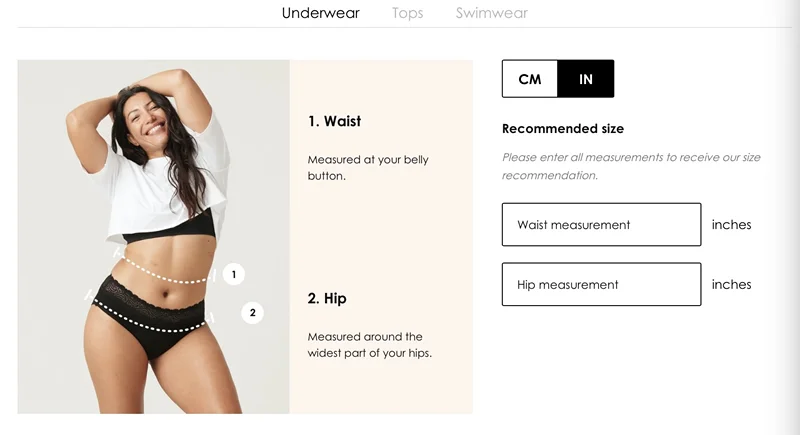
Task: Click the "2. Hip" heading
Action: [x=327, y=298]
